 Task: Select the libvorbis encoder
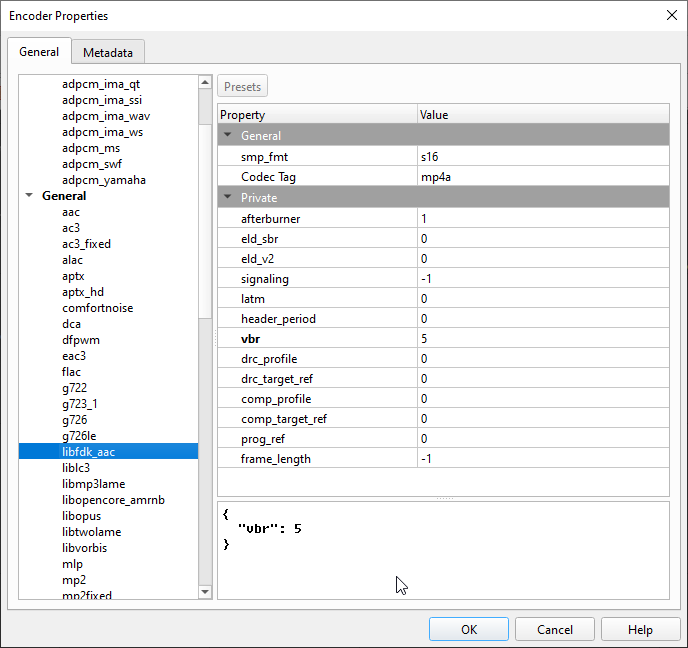85,548
